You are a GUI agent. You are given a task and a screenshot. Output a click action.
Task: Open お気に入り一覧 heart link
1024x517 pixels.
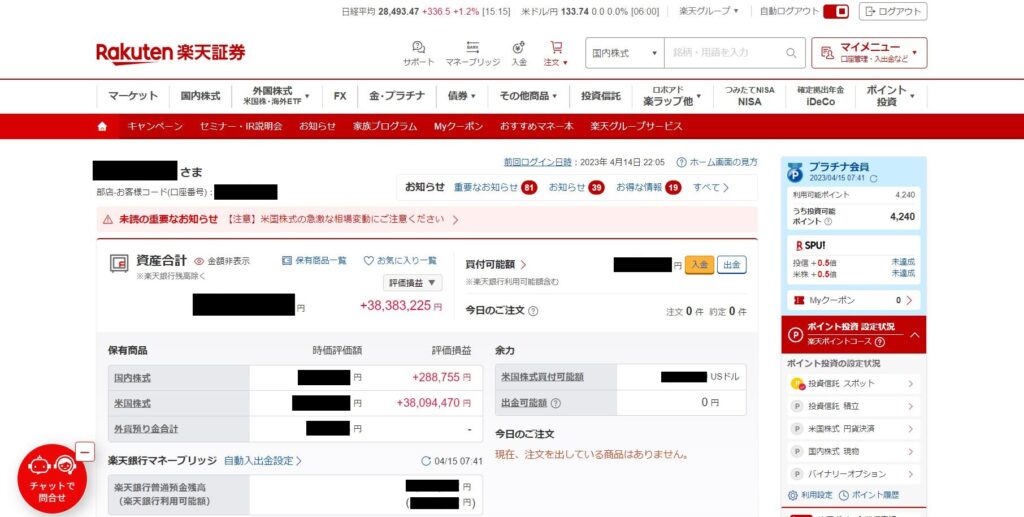400,260
